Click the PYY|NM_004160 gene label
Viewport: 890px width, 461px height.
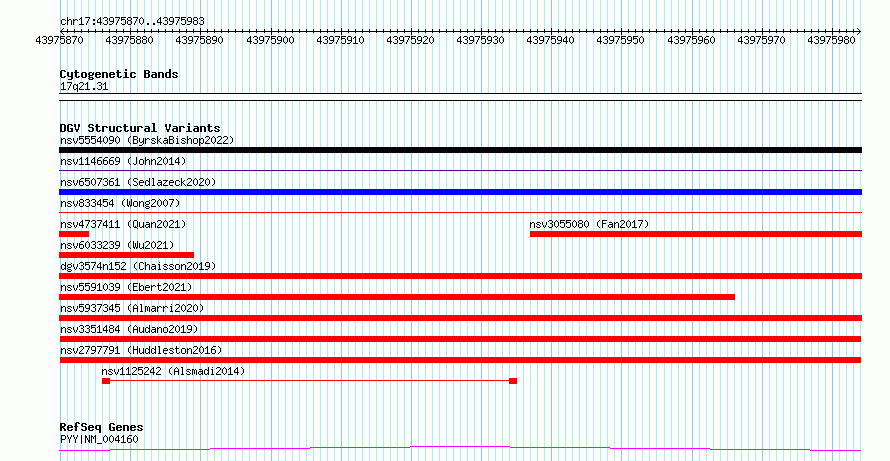point(99,439)
